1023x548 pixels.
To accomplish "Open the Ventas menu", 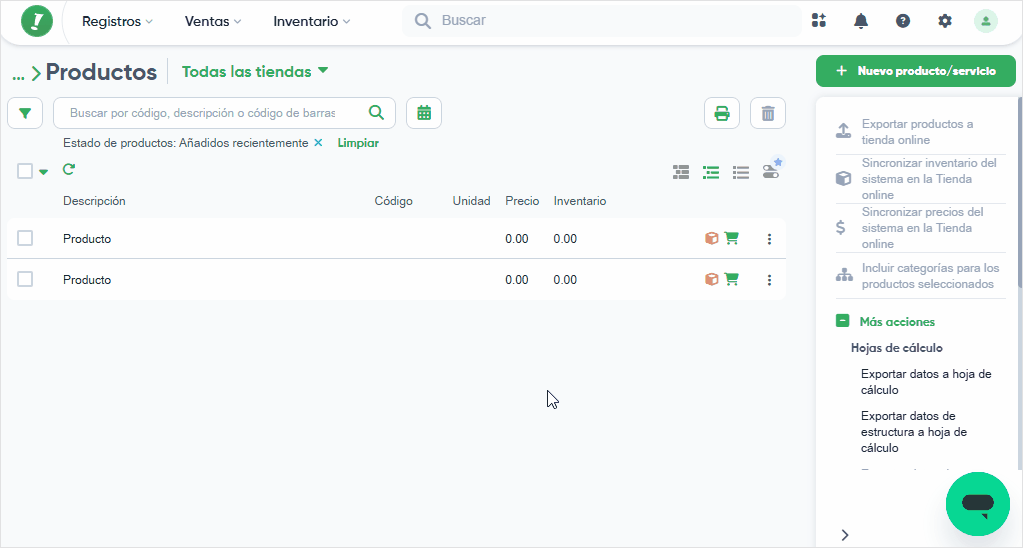I will (213, 21).
